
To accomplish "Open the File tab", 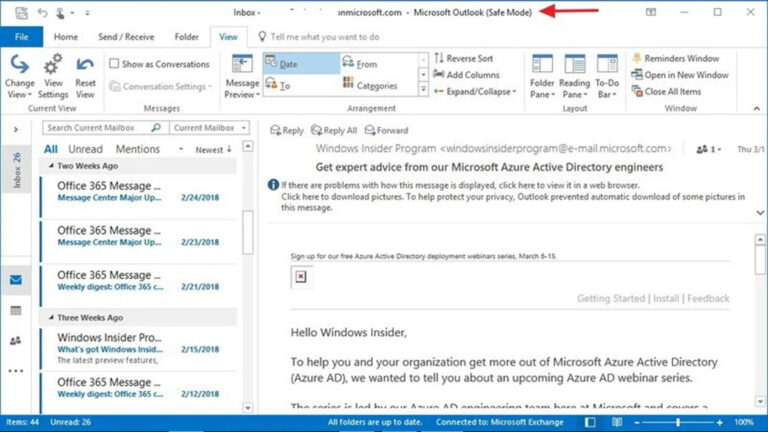I will coord(22,37).
